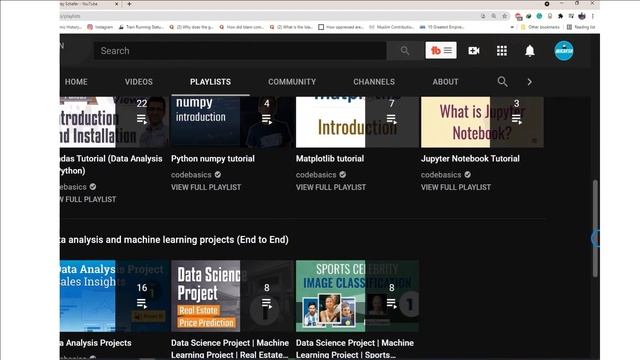The height and width of the screenshot is (360, 640).
Task: Open the browser extensions puzzle icon
Action: pos(560,16)
